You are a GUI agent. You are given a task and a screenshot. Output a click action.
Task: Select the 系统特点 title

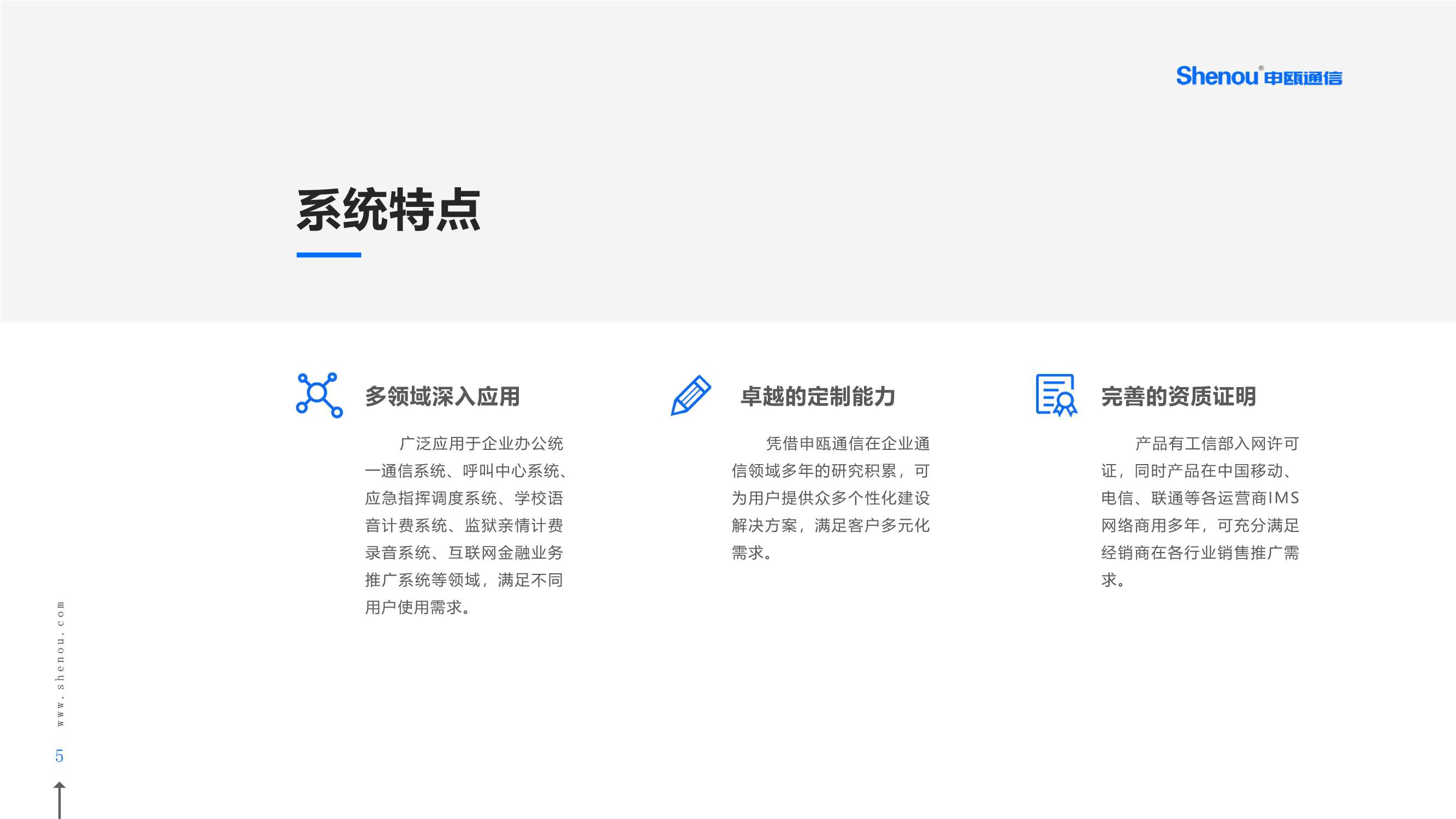coord(388,210)
